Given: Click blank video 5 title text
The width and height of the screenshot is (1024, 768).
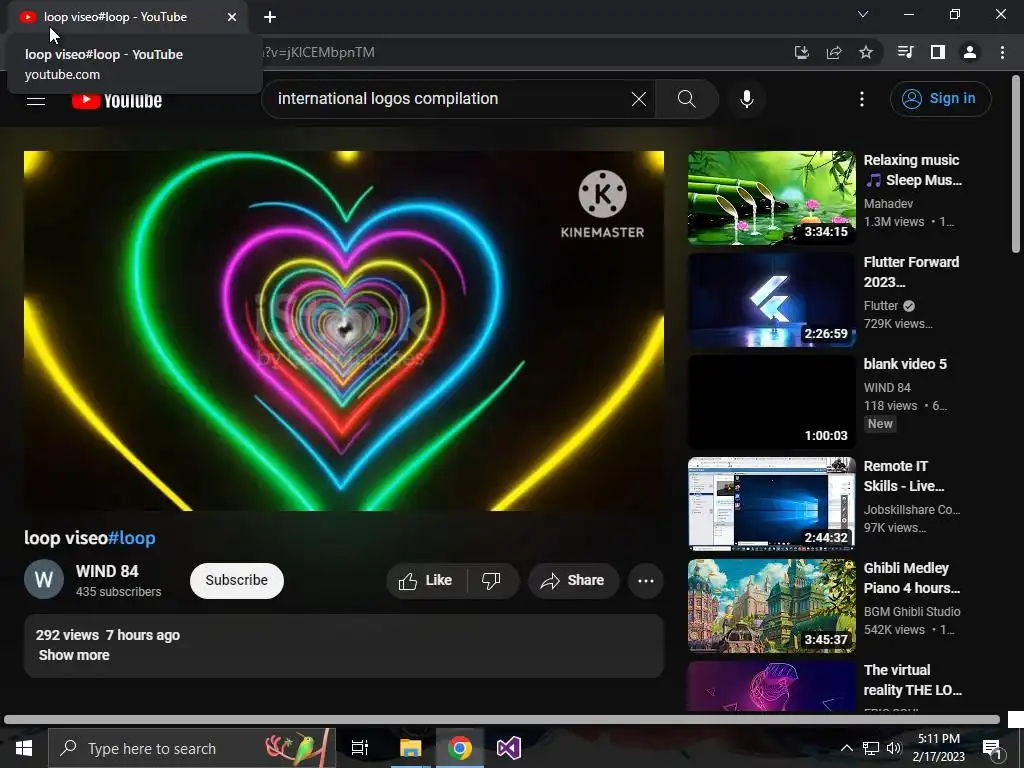Looking at the screenshot, I should [904, 364].
